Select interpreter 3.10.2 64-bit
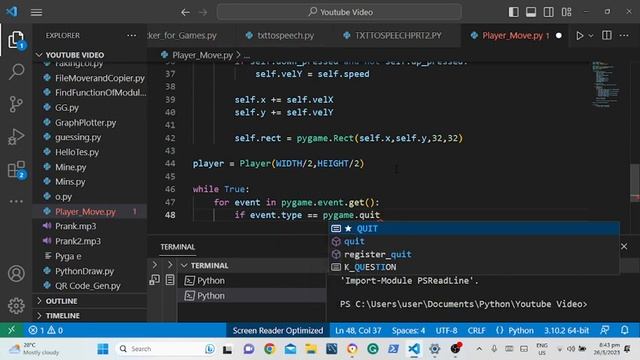The height and width of the screenshot is (360, 640). [x=566, y=330]
